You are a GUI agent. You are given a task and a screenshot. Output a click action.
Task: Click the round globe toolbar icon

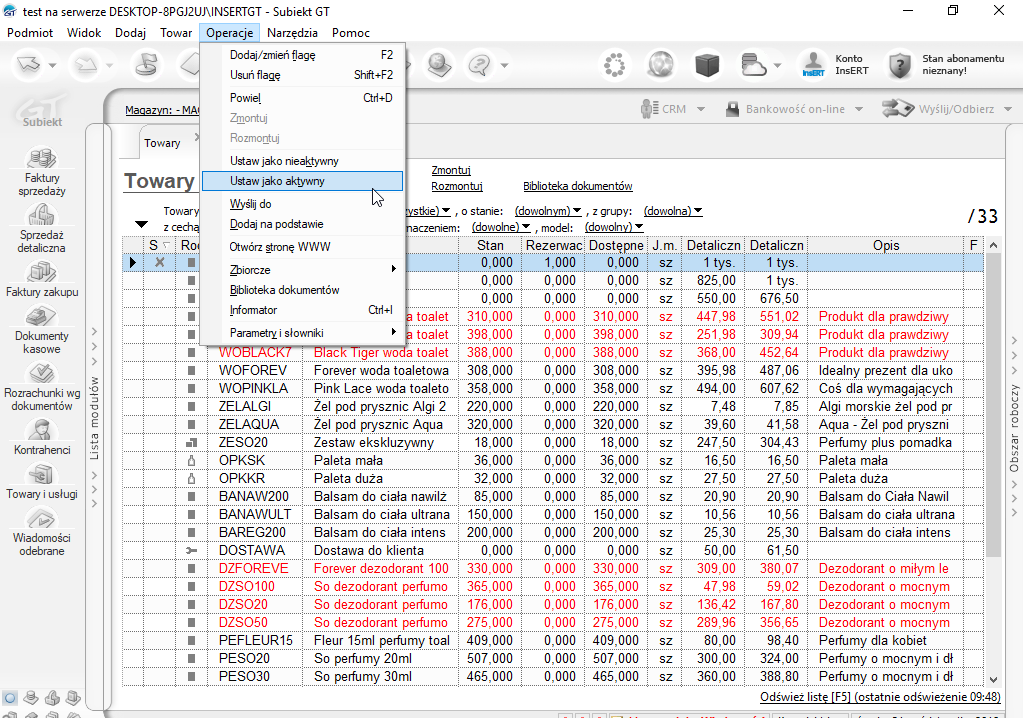[660, 65]
